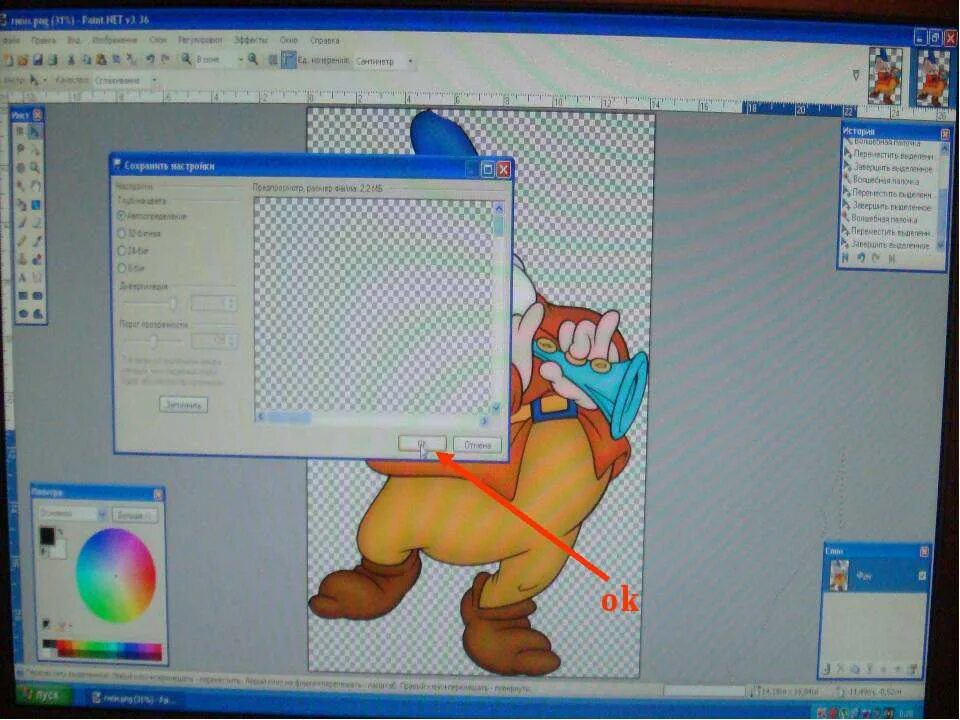Open the Правка menu
The height and width of the screenshot is (720, 960).
(x=43, y=40)
